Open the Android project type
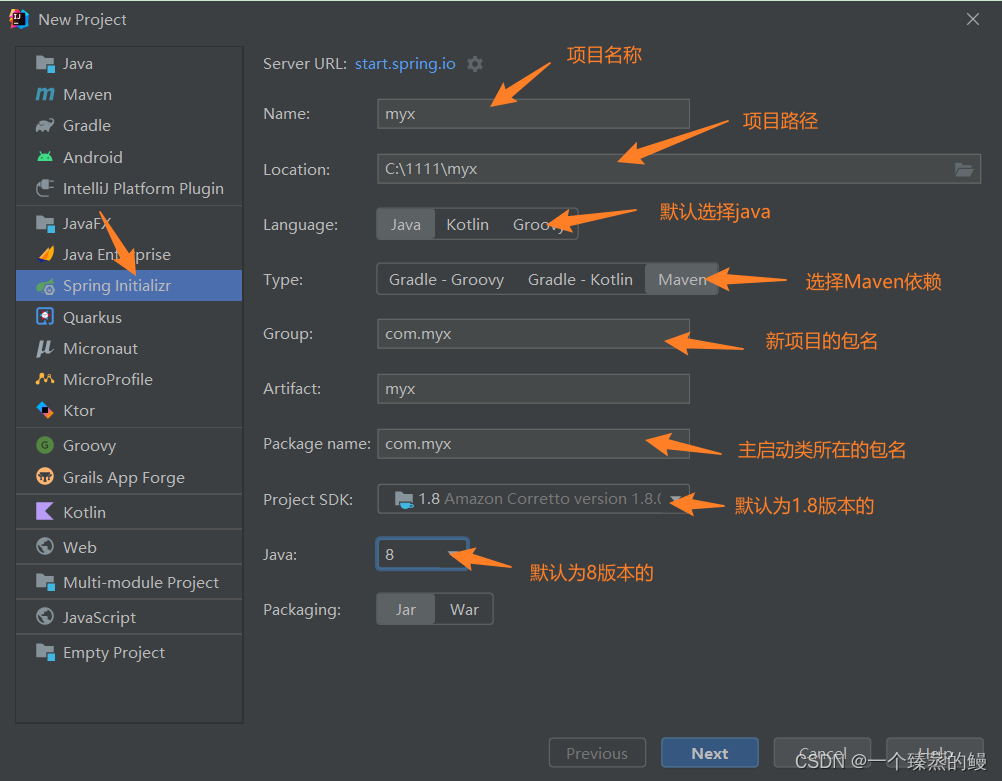Image resolution: width=1002 pixels, height=781 pixels. click(x=90, y=157)
